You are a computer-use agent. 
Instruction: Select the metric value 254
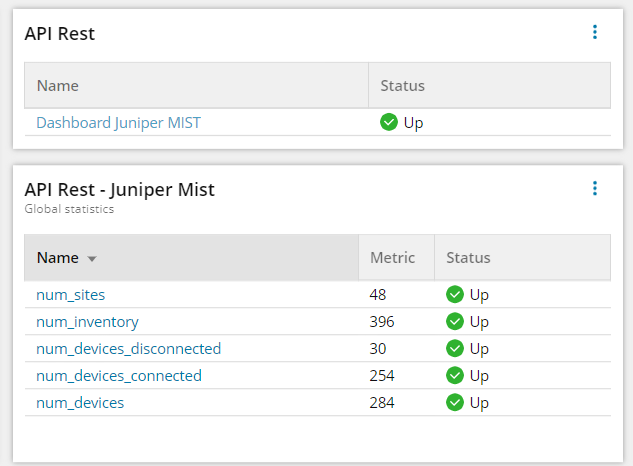click(x=382, y=376)
